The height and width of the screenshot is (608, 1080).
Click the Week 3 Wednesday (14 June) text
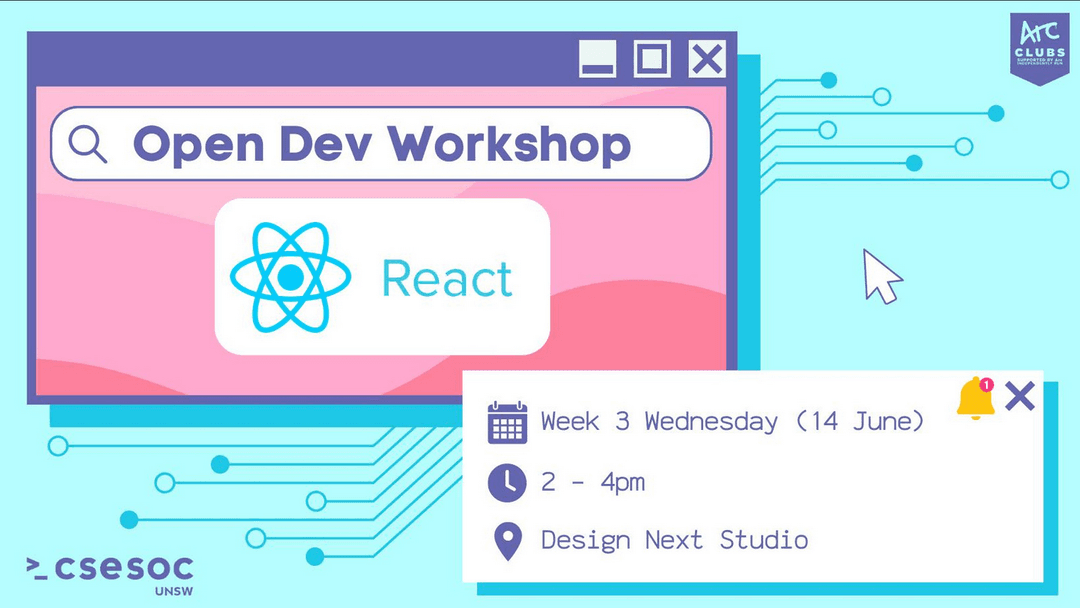(732, 421)
